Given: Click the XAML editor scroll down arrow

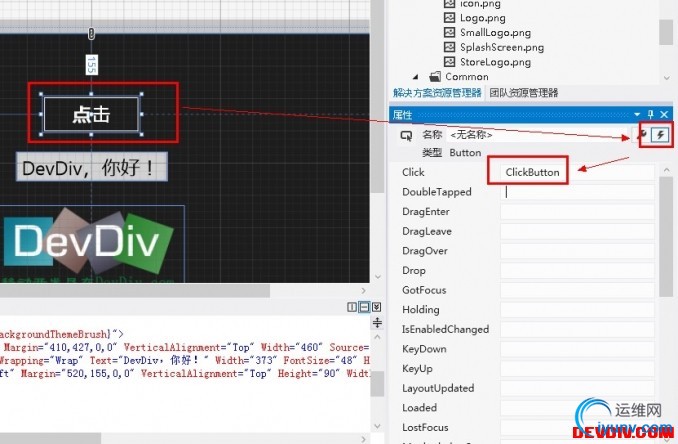Looking at the screenshot, I should 377,426.
